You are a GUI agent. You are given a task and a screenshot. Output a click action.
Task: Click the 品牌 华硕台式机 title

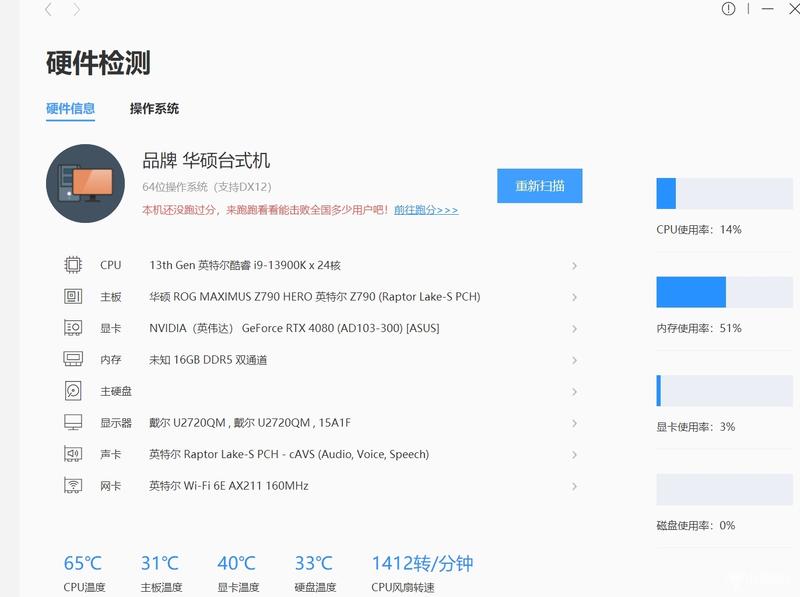point(206,160)
